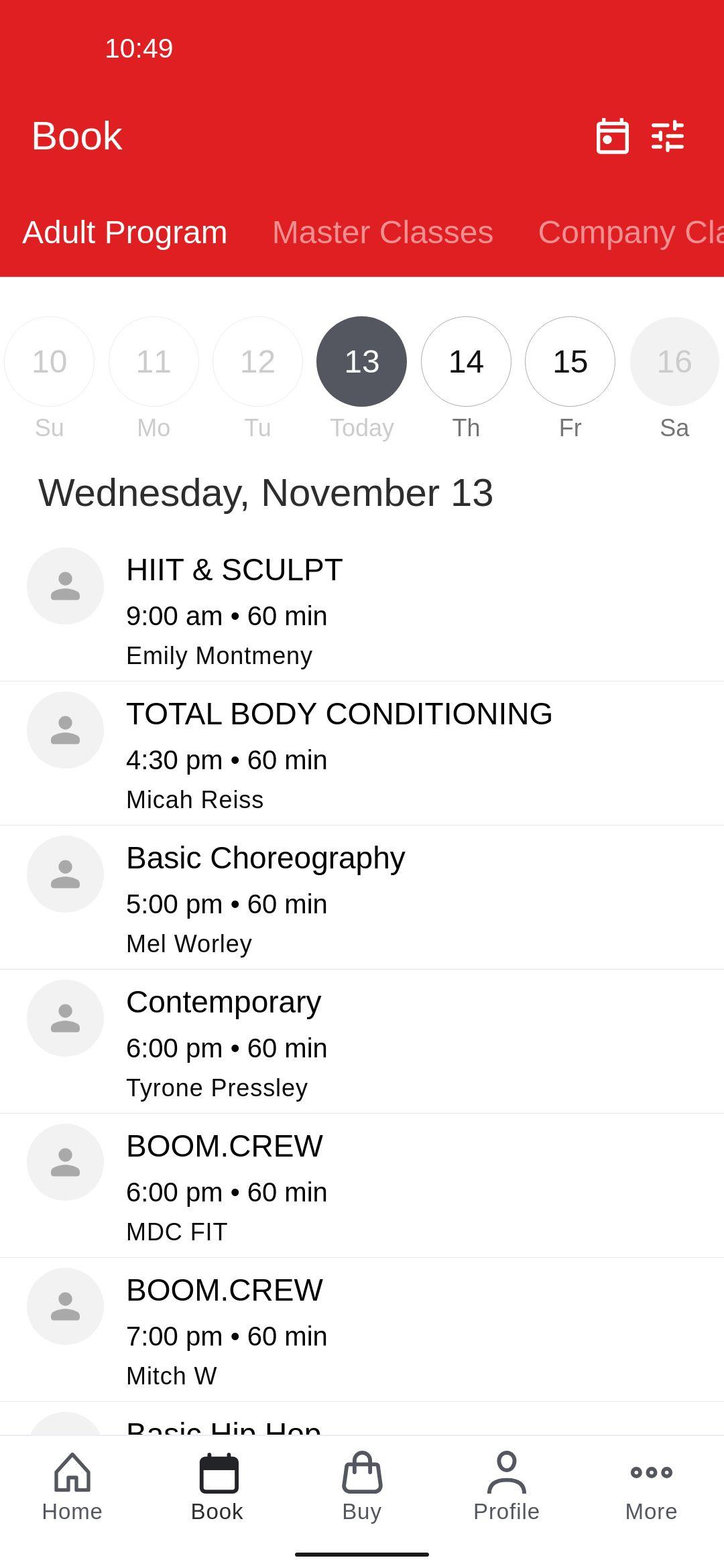
Task: Tap Tyrone Pressley's instructor avatar icon
Action: pyautogui.click(x=65, y=1018)
